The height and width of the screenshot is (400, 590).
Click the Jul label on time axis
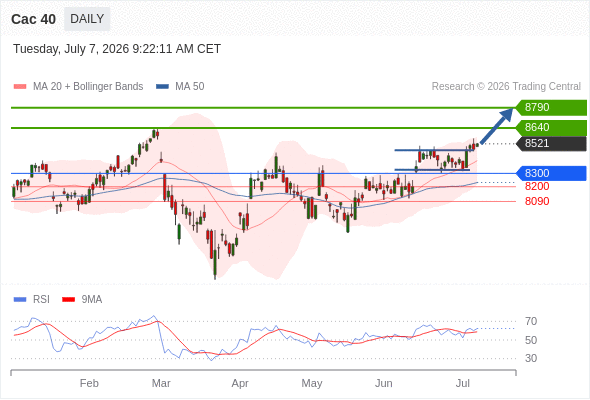pos(462,383)
